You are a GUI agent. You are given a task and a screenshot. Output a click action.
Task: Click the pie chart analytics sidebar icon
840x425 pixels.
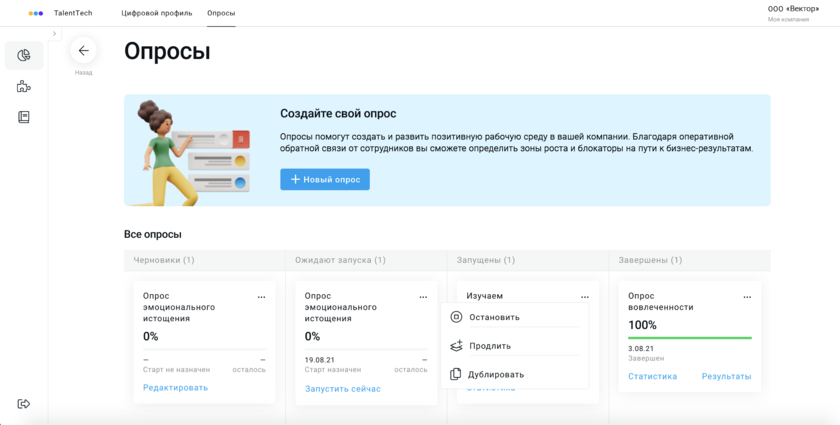(24, 56)
